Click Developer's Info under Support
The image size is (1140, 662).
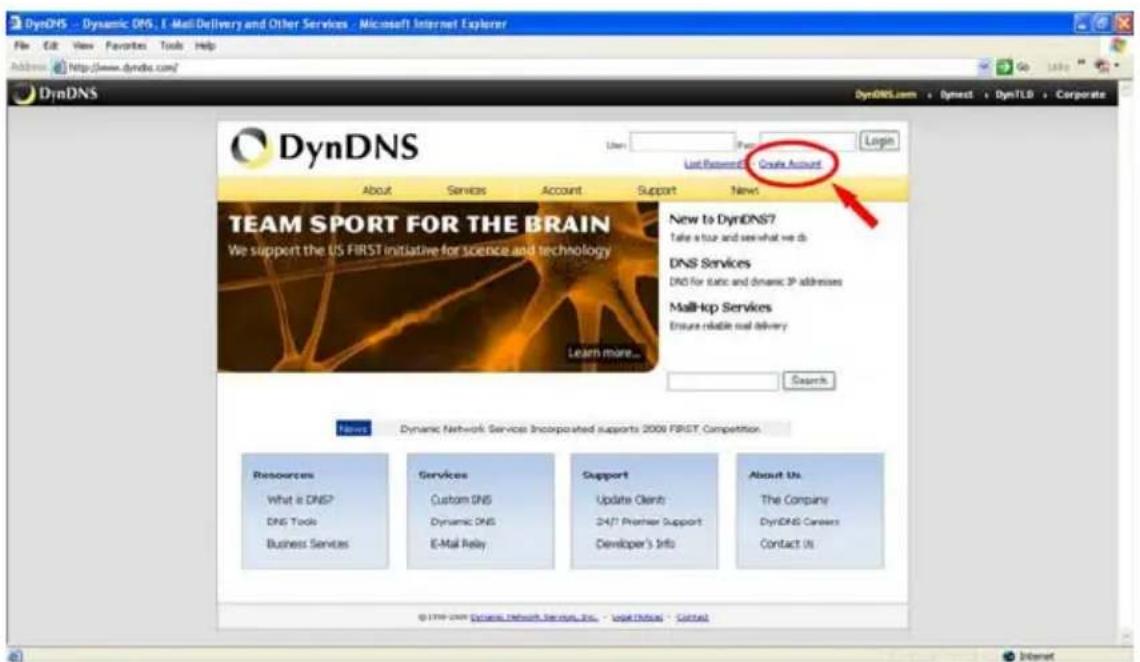coord(635,544)
